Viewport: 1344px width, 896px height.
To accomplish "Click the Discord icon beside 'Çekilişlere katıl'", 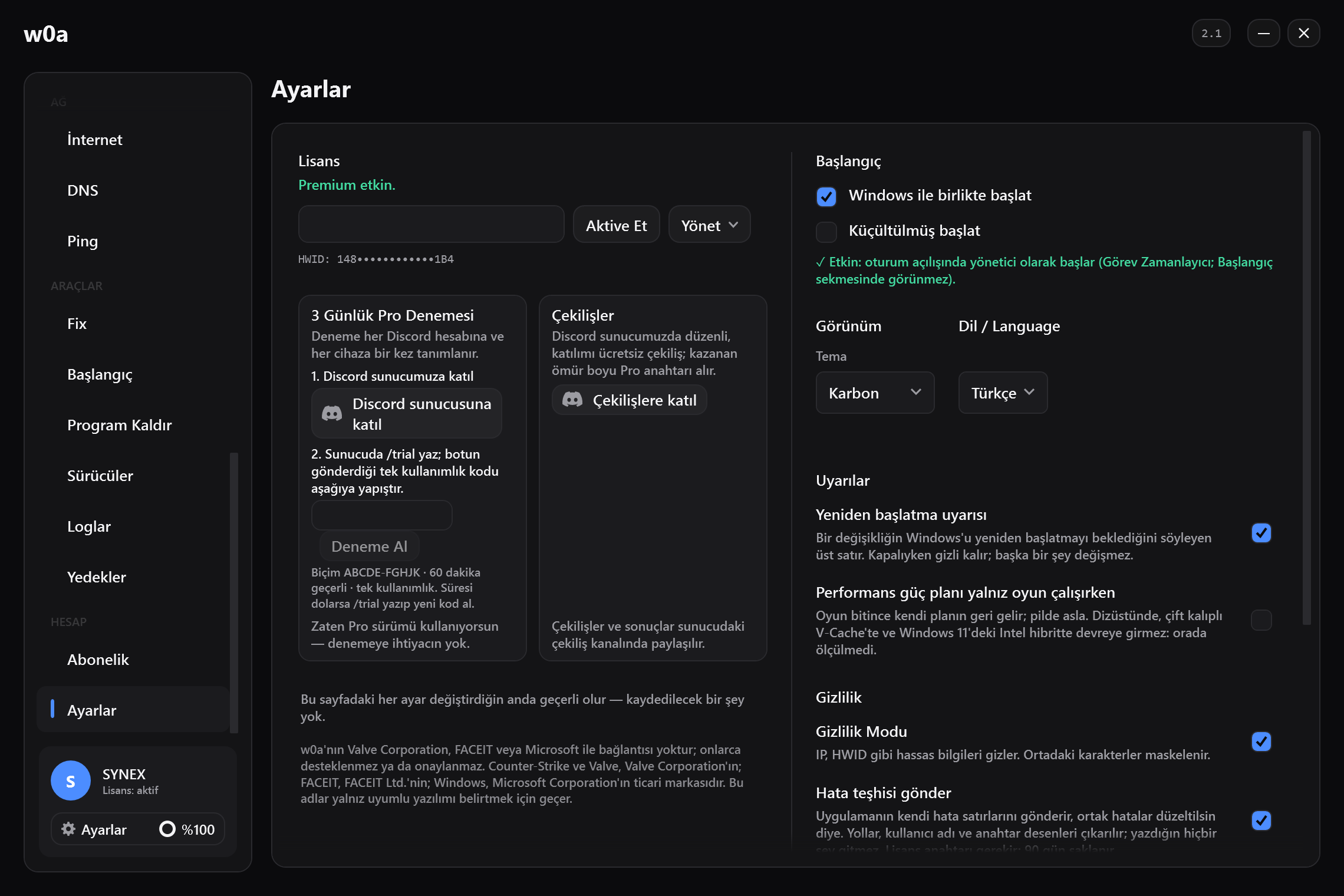I will coord(572,400).
